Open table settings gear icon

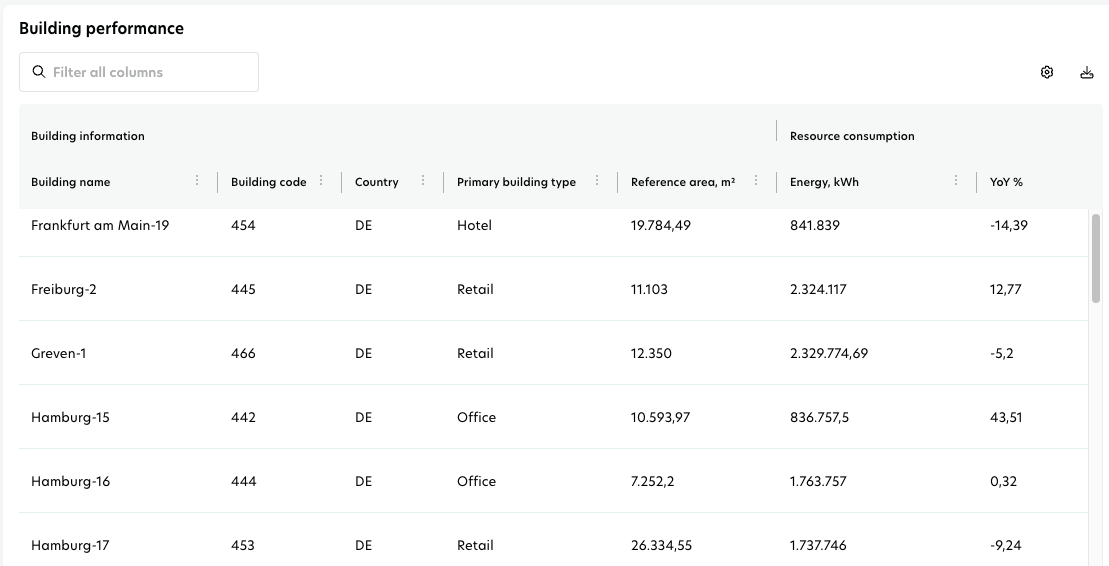[1047, 72]
